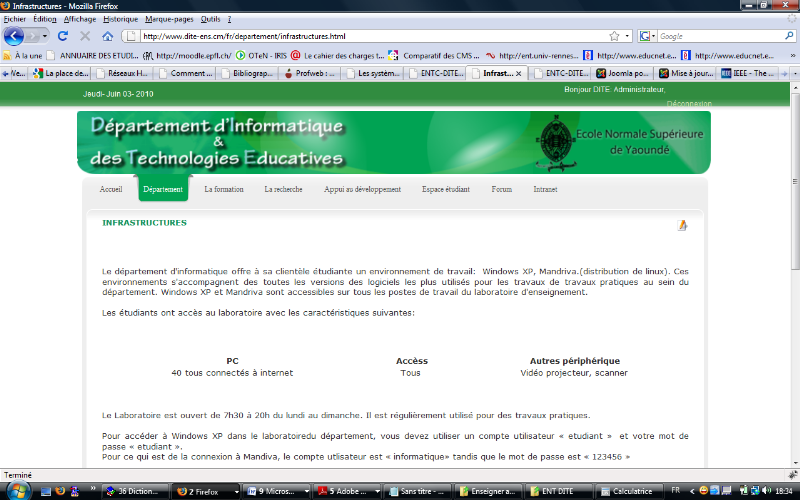Launch Firefox from the quick-launch bar

point(60,491)
